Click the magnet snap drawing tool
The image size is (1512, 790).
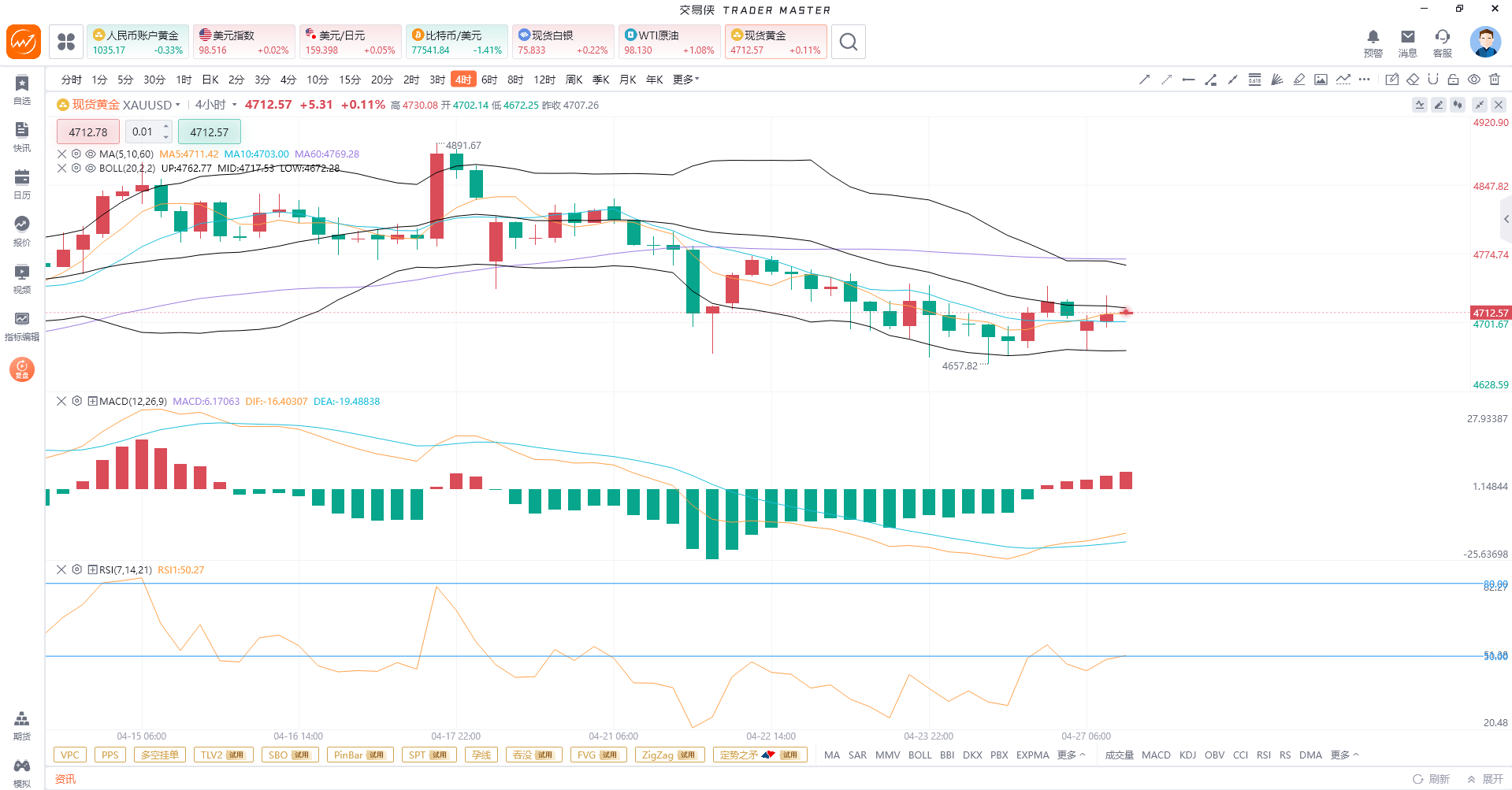1432,80
